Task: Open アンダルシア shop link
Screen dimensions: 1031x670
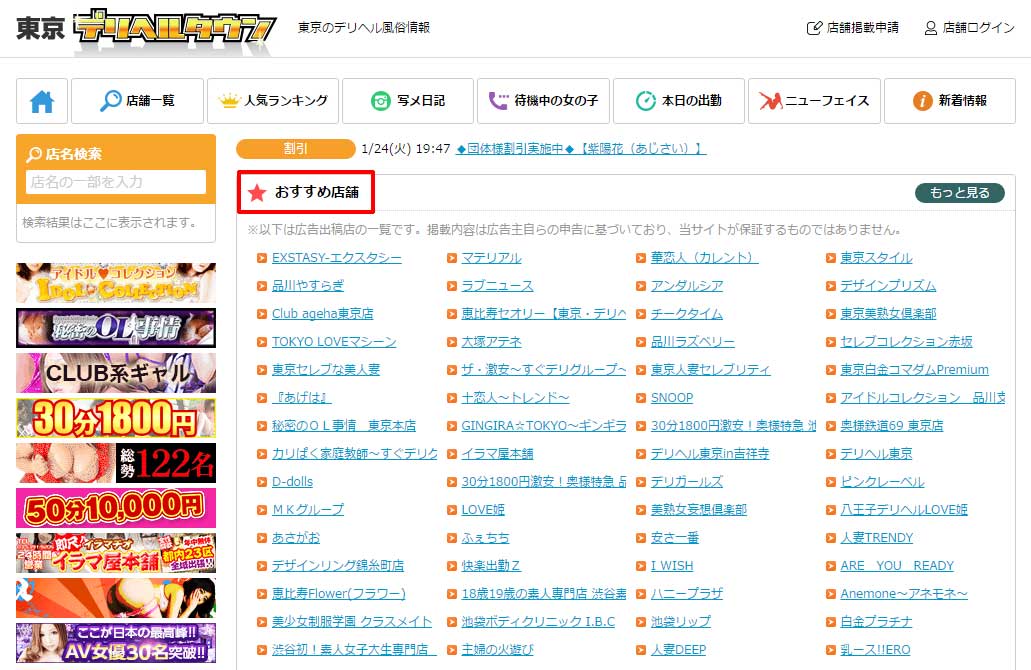Action: (687, 286)
